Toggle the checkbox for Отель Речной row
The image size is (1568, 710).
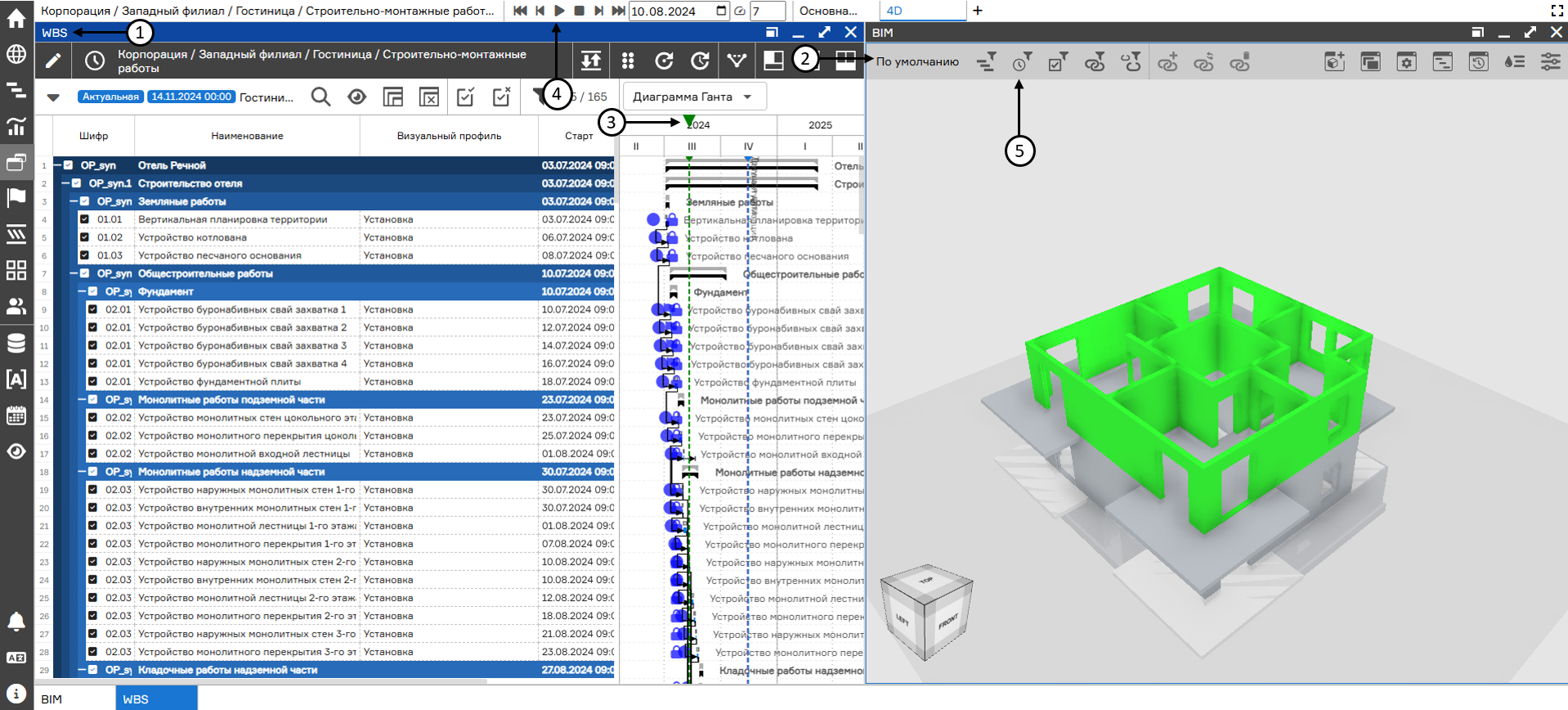[69, 165]
